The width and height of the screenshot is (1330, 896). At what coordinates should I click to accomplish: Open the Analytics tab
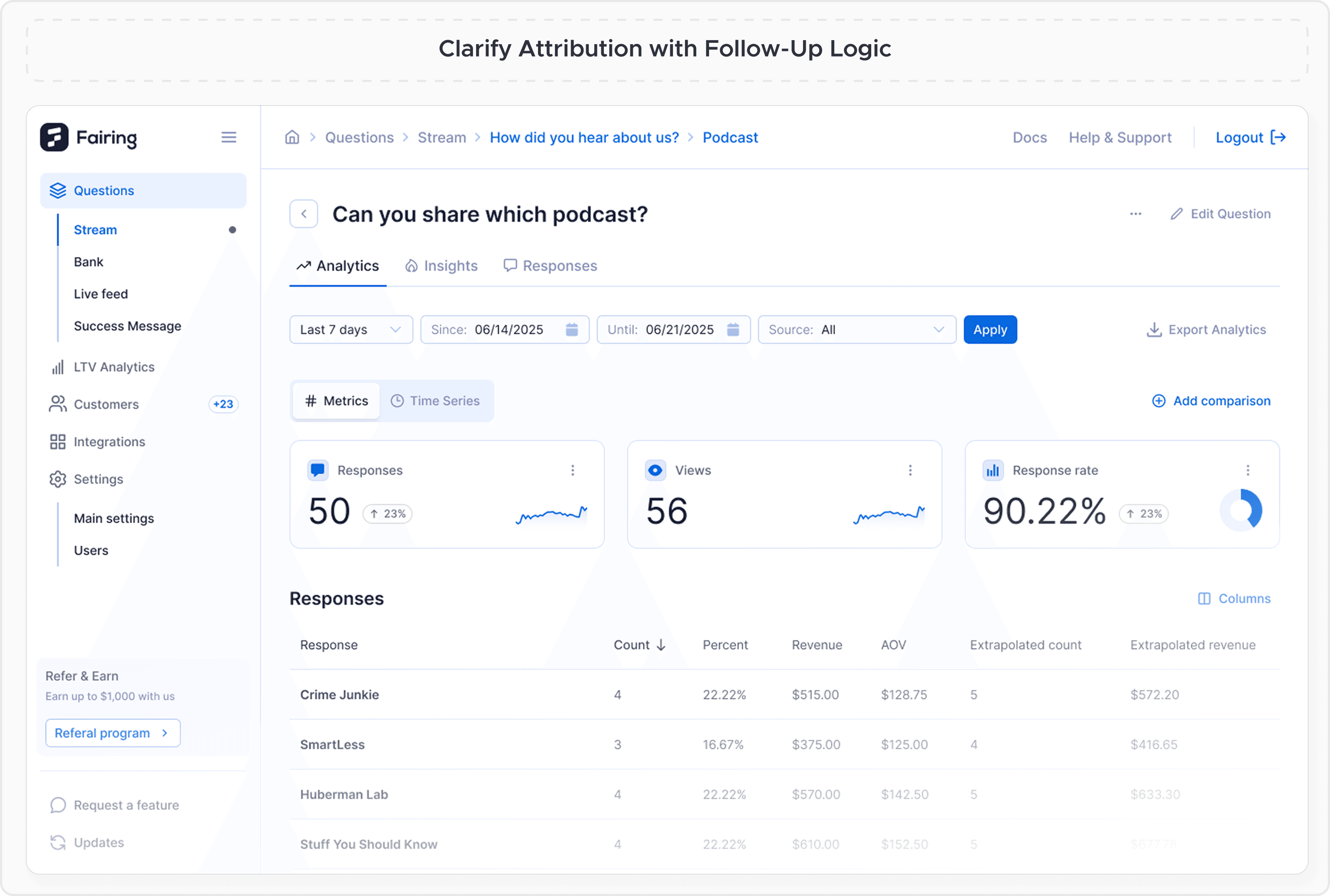coord(338,266)
